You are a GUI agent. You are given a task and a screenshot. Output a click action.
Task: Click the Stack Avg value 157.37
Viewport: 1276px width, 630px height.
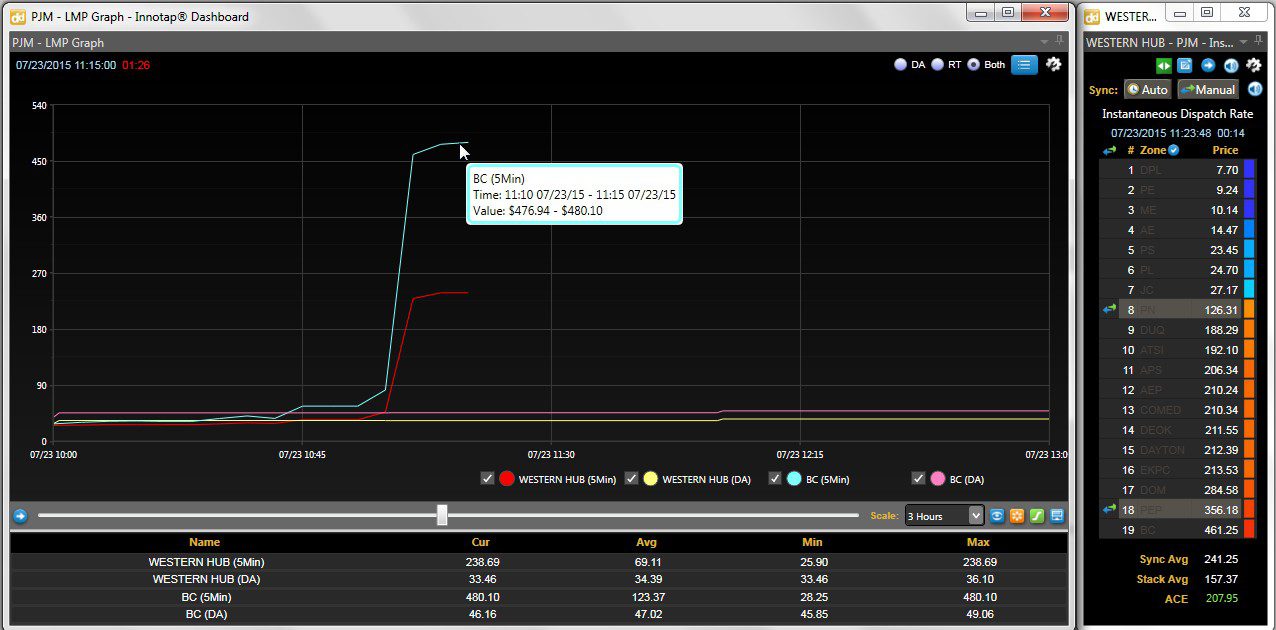pos(1221,579)
